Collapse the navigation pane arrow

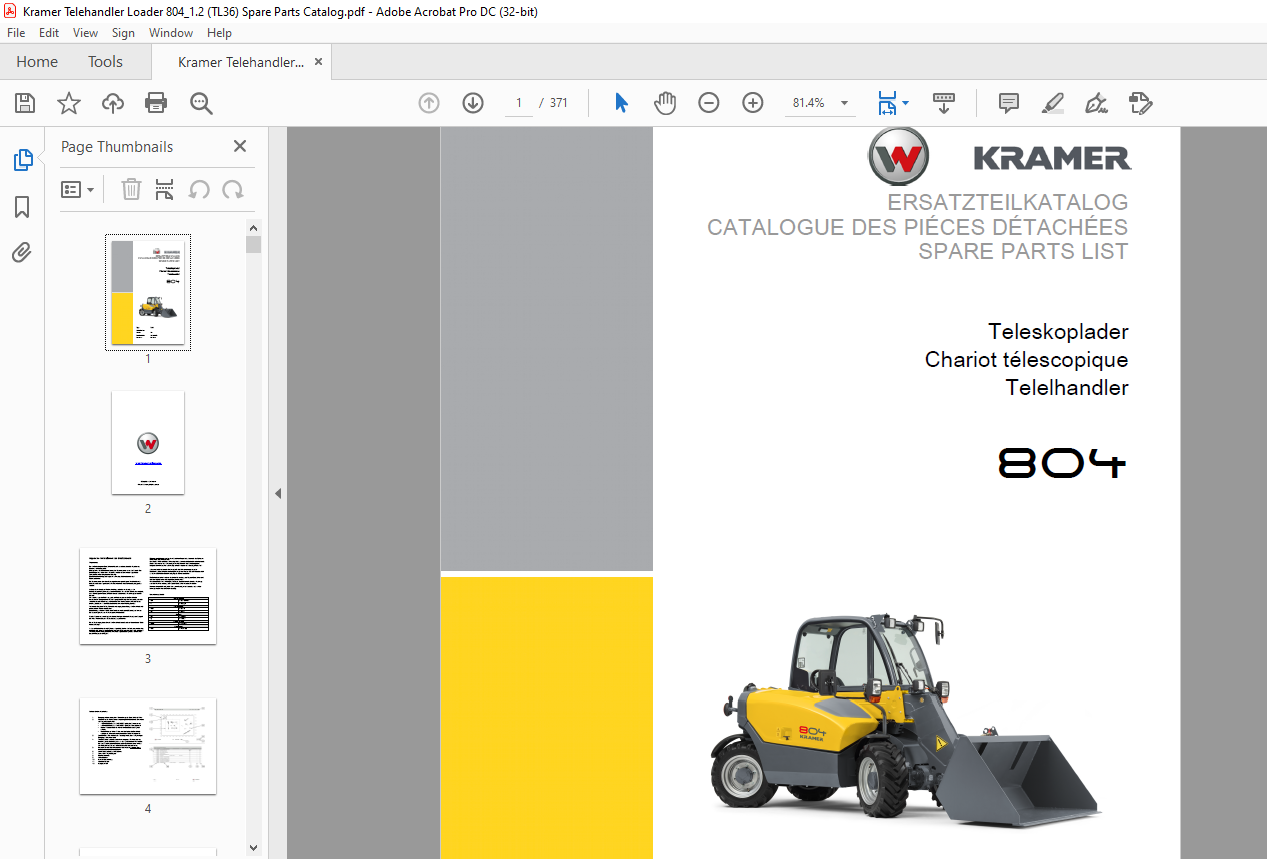coord(278,493)
